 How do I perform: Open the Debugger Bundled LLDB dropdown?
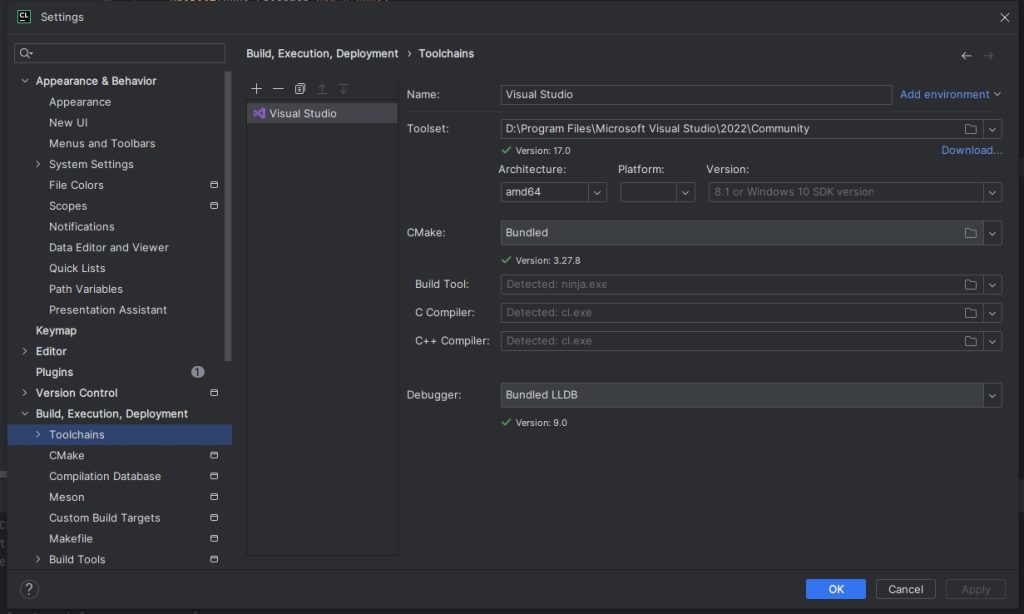(992, 395)
